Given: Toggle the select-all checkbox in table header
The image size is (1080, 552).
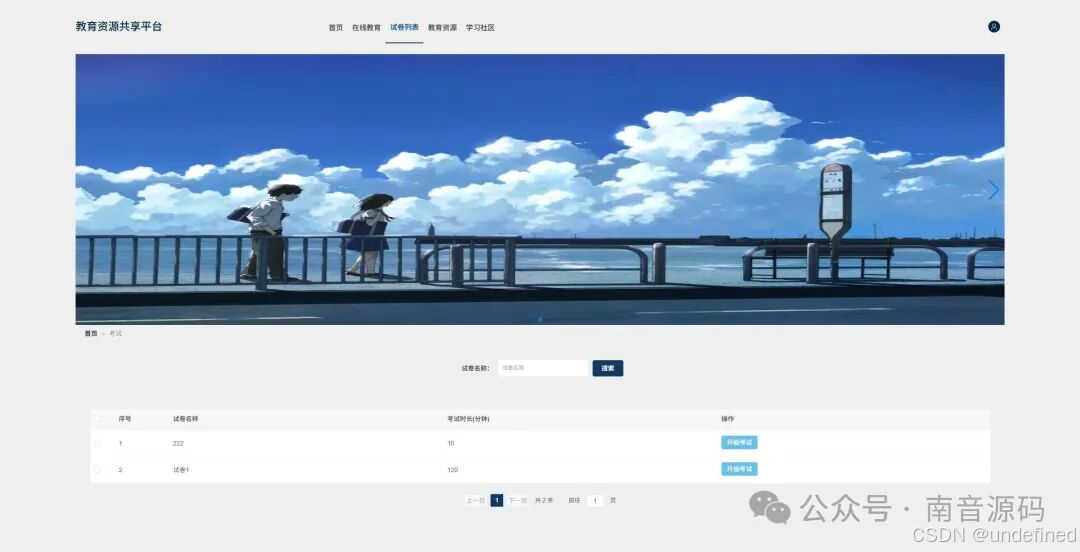Looking at the screenshot, I should click(x=97, y=419).
